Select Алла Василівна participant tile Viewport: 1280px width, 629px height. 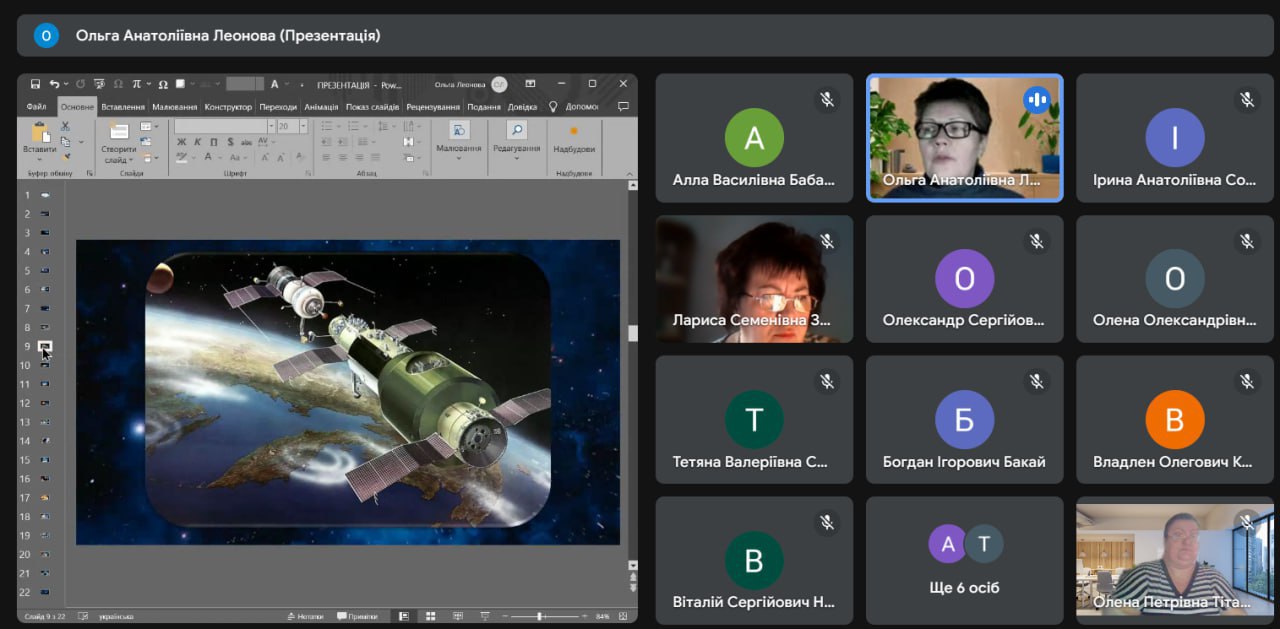click(754, 138)
